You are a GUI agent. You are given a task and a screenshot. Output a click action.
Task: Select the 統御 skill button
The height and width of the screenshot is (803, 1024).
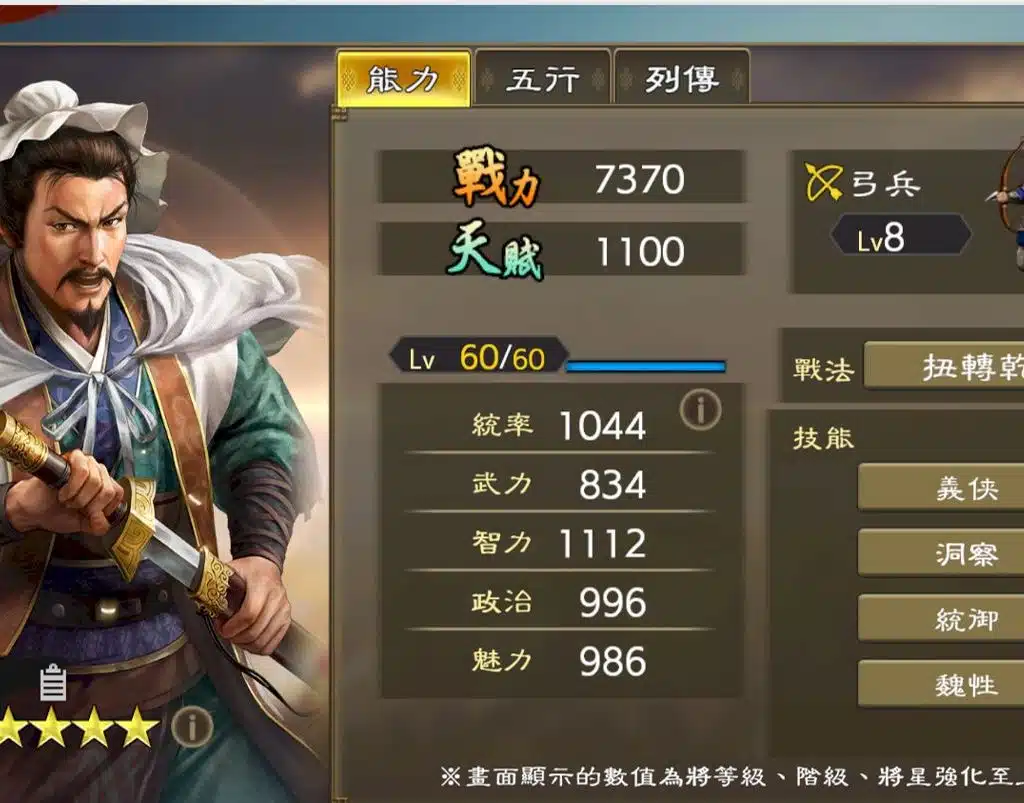(941, 618)
